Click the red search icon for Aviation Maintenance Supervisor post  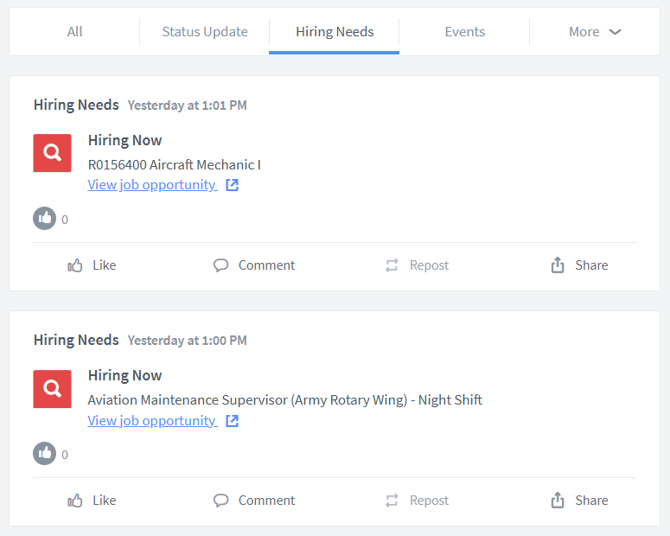[x=52, y=389]
